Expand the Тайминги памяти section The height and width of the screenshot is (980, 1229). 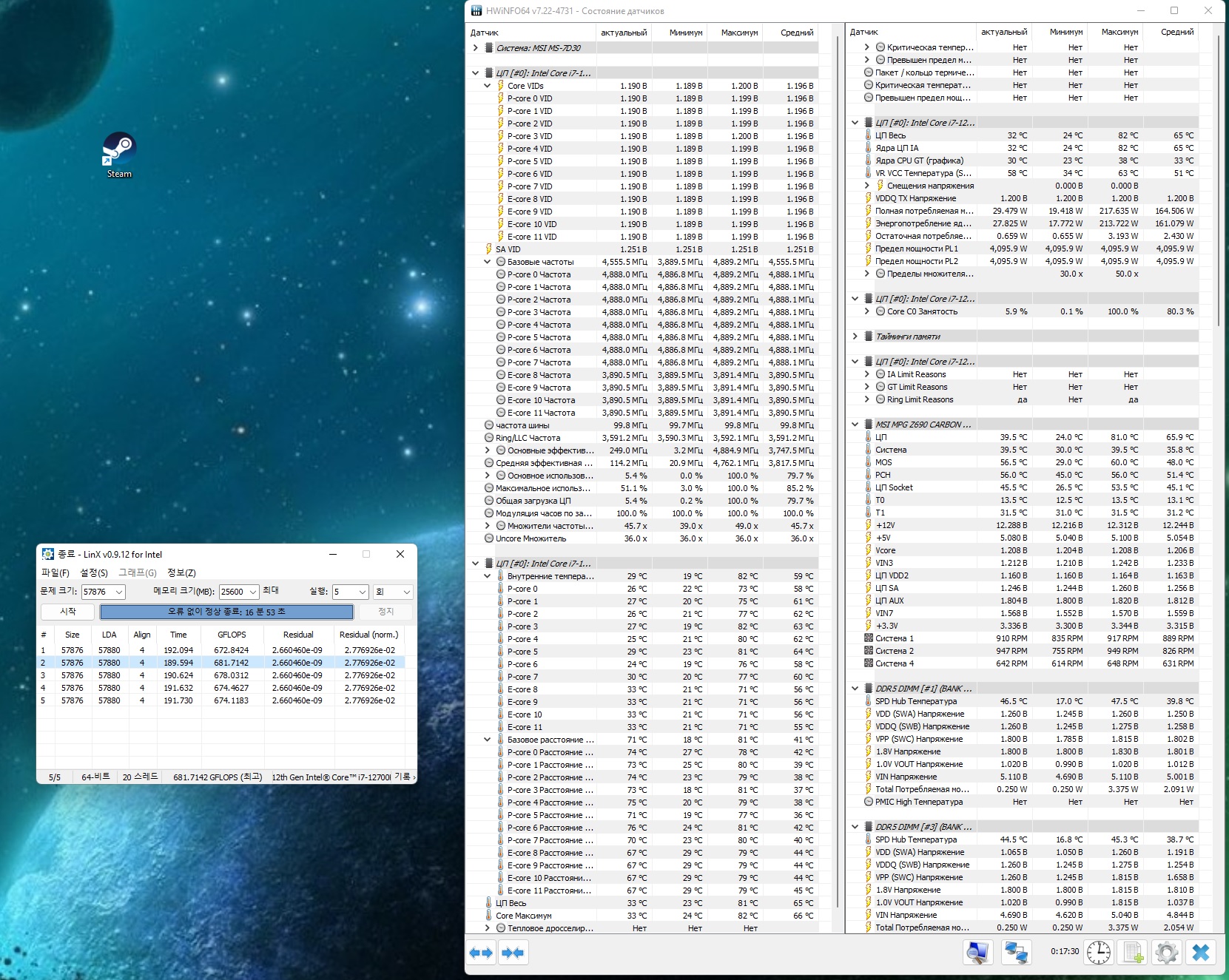(855, 337)
